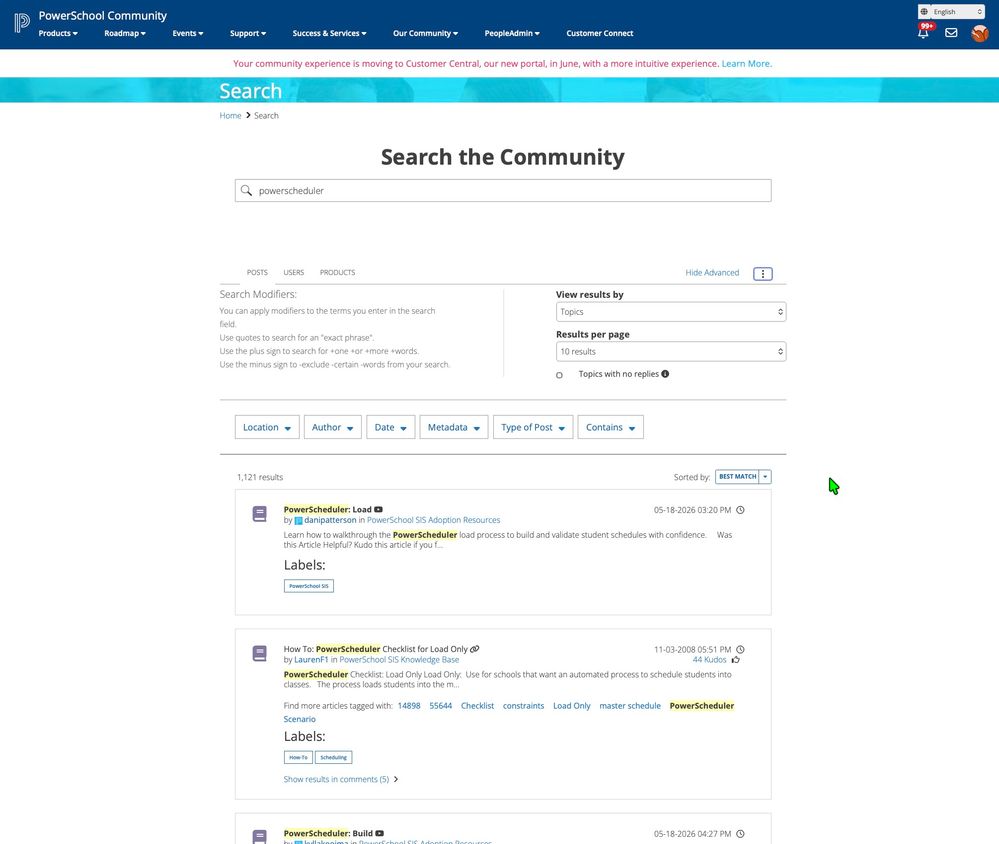Open the Results per page dropdown

671,352
